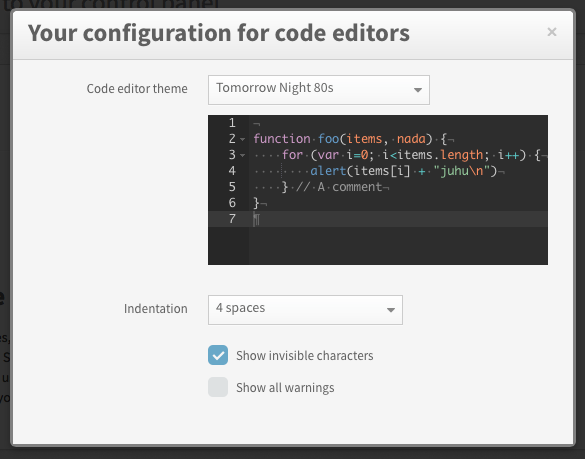Click the 'Show all warnings' label
This screenshot has width=585, height=459.
(x=285, y=388)
